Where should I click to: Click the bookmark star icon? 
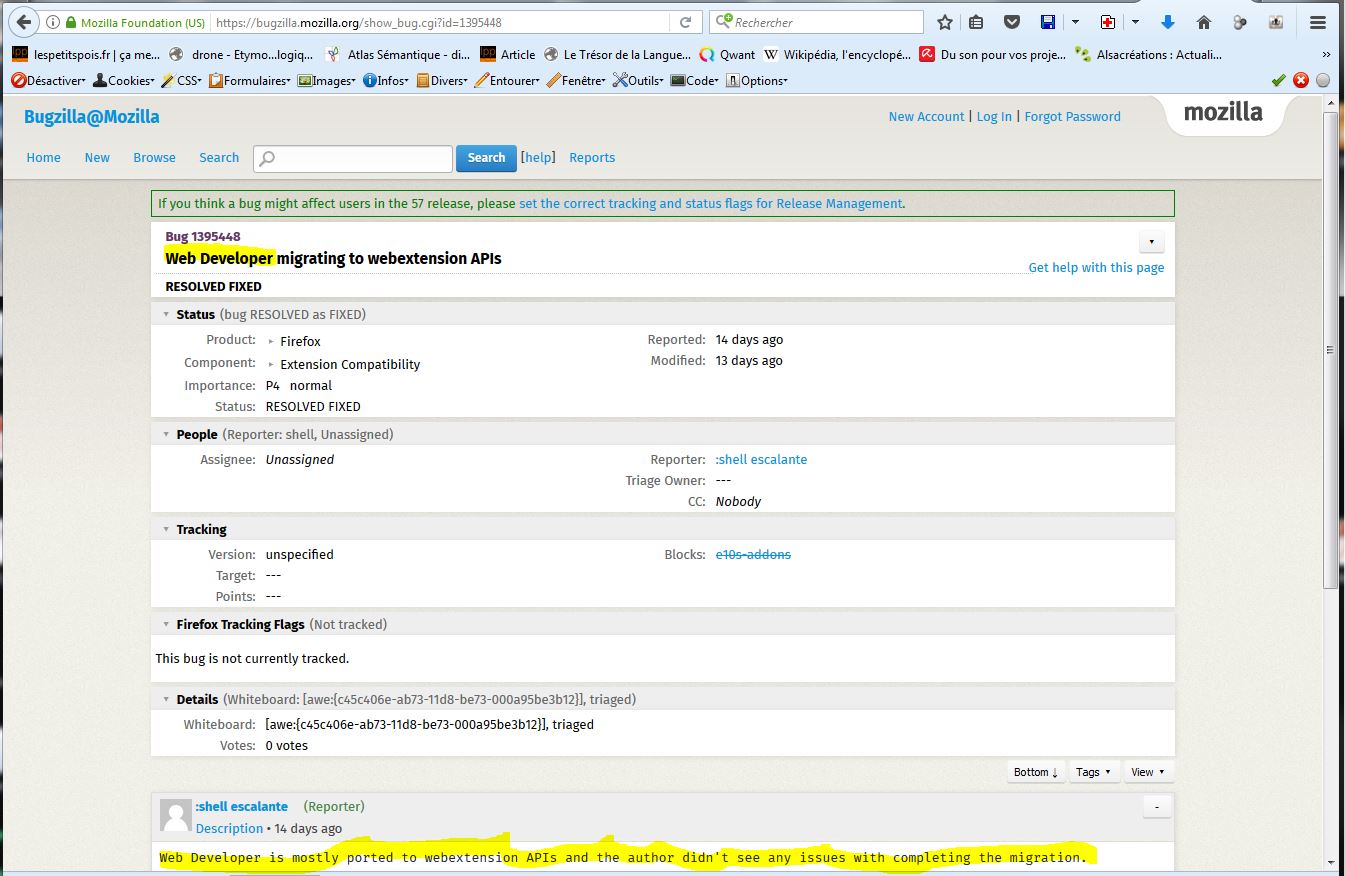pos(945,22)
